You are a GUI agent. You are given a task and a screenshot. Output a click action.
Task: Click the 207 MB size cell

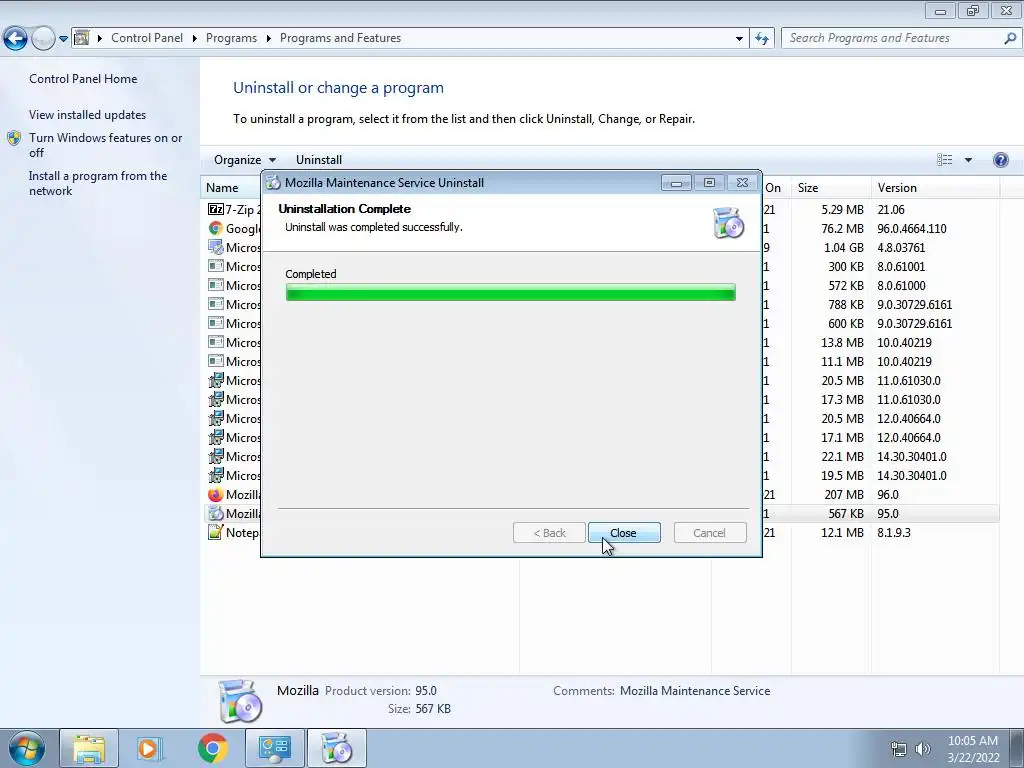tap(844, 495)
